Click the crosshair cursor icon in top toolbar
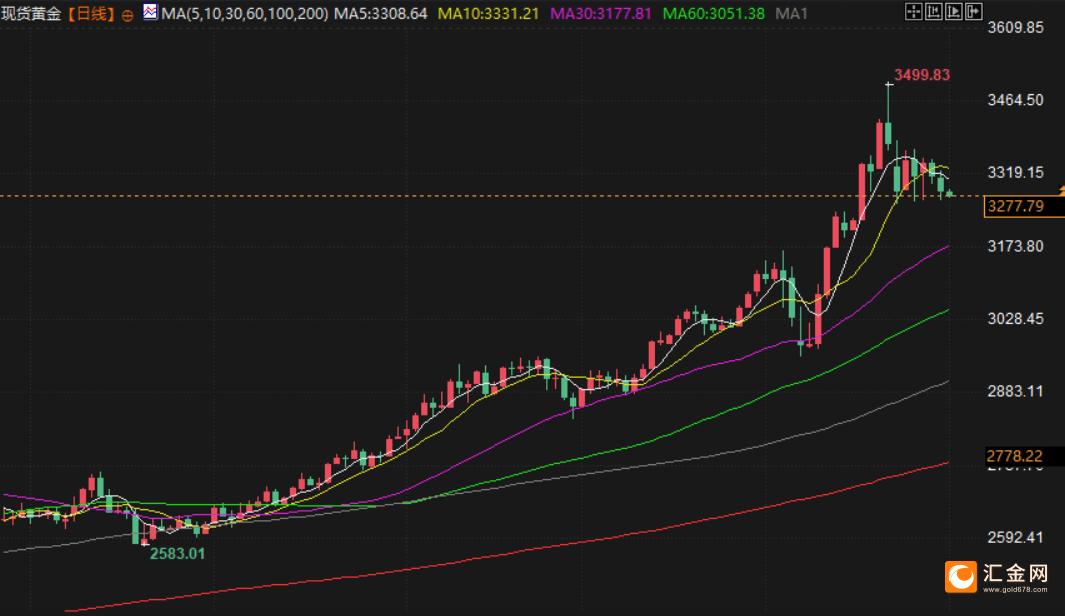The height and width of the screenshot is (616, 1065). point(914,12)
